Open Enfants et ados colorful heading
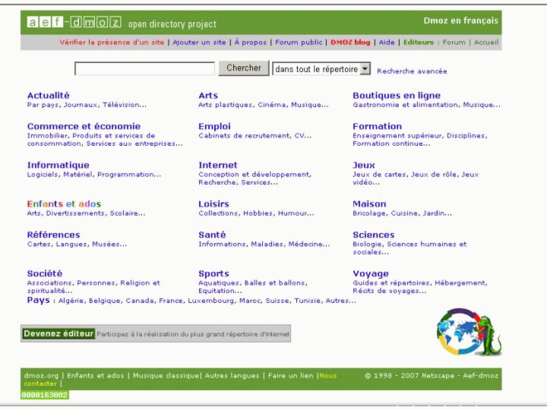 [64, 204]
